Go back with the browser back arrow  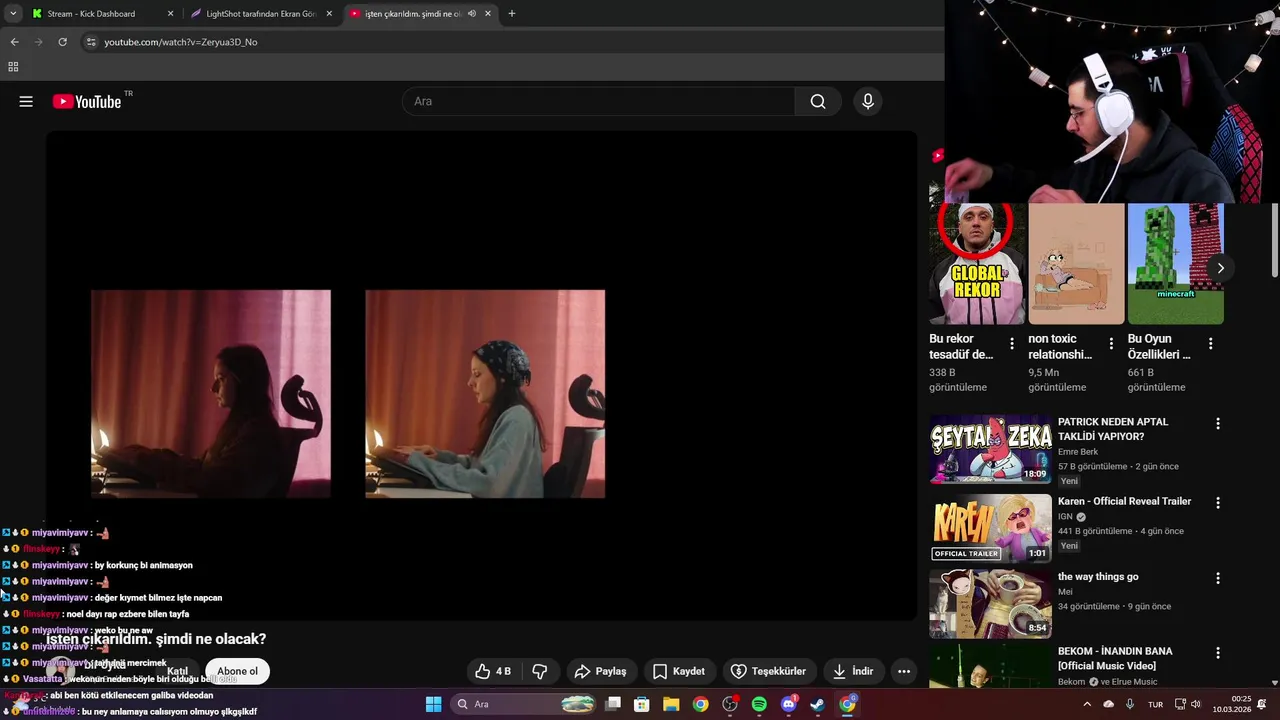[x=14, y=42]
